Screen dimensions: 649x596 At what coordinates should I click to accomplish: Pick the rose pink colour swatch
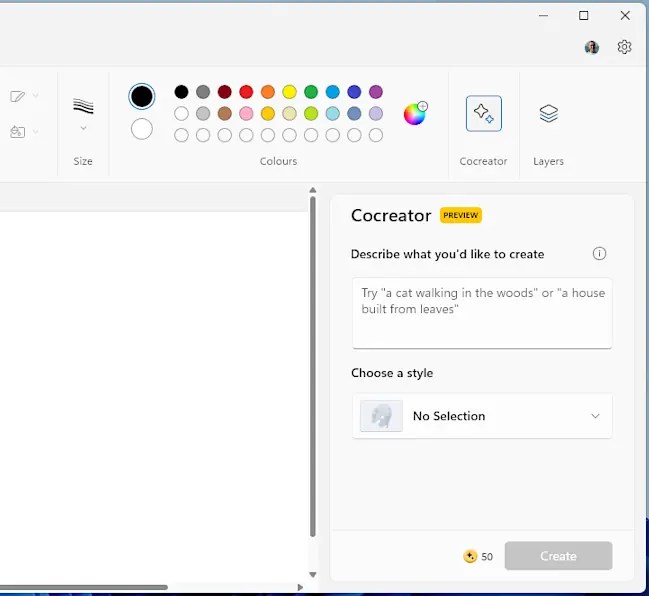tap(246, 113)
